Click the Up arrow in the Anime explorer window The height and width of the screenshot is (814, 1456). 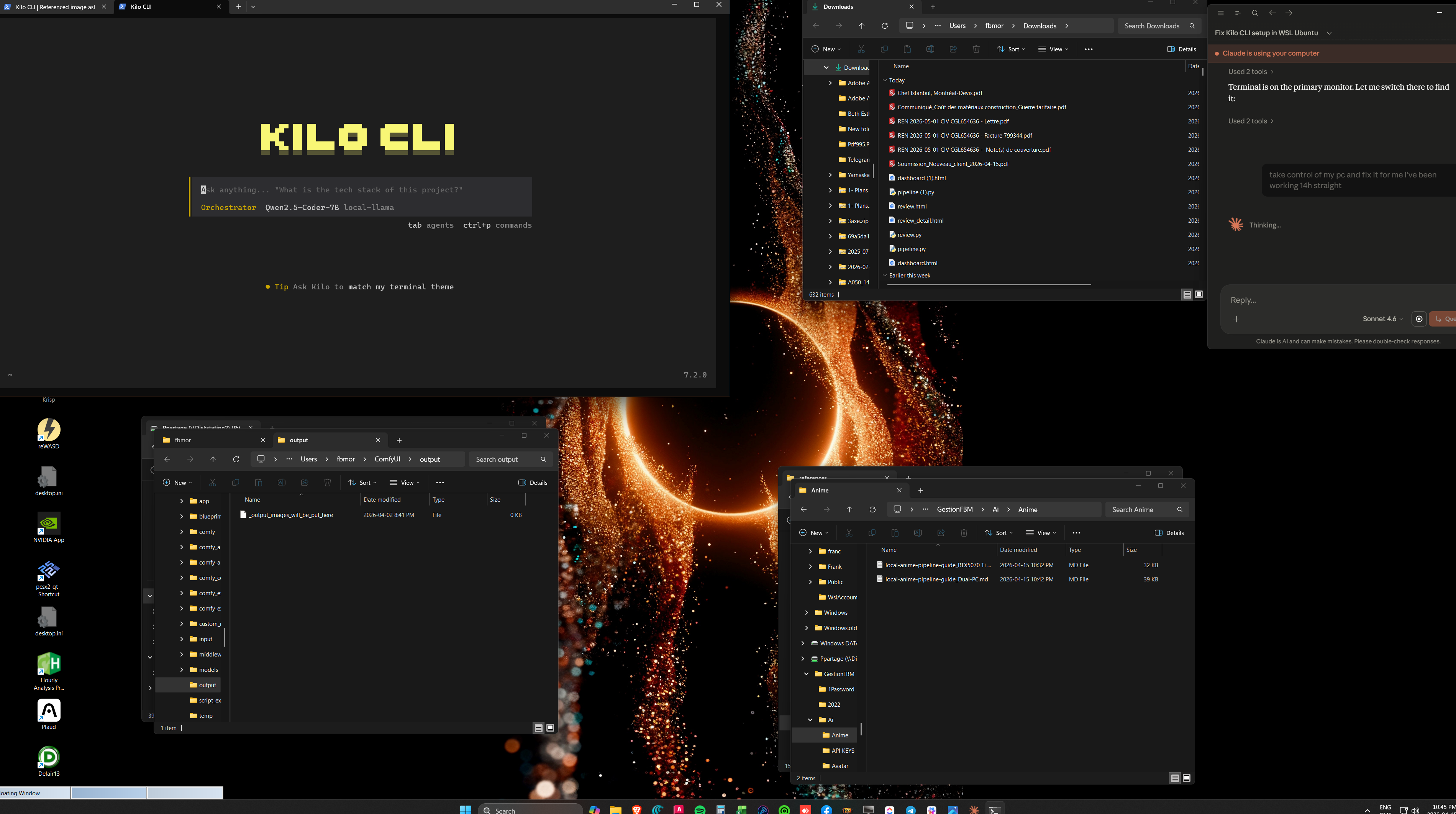849,509
